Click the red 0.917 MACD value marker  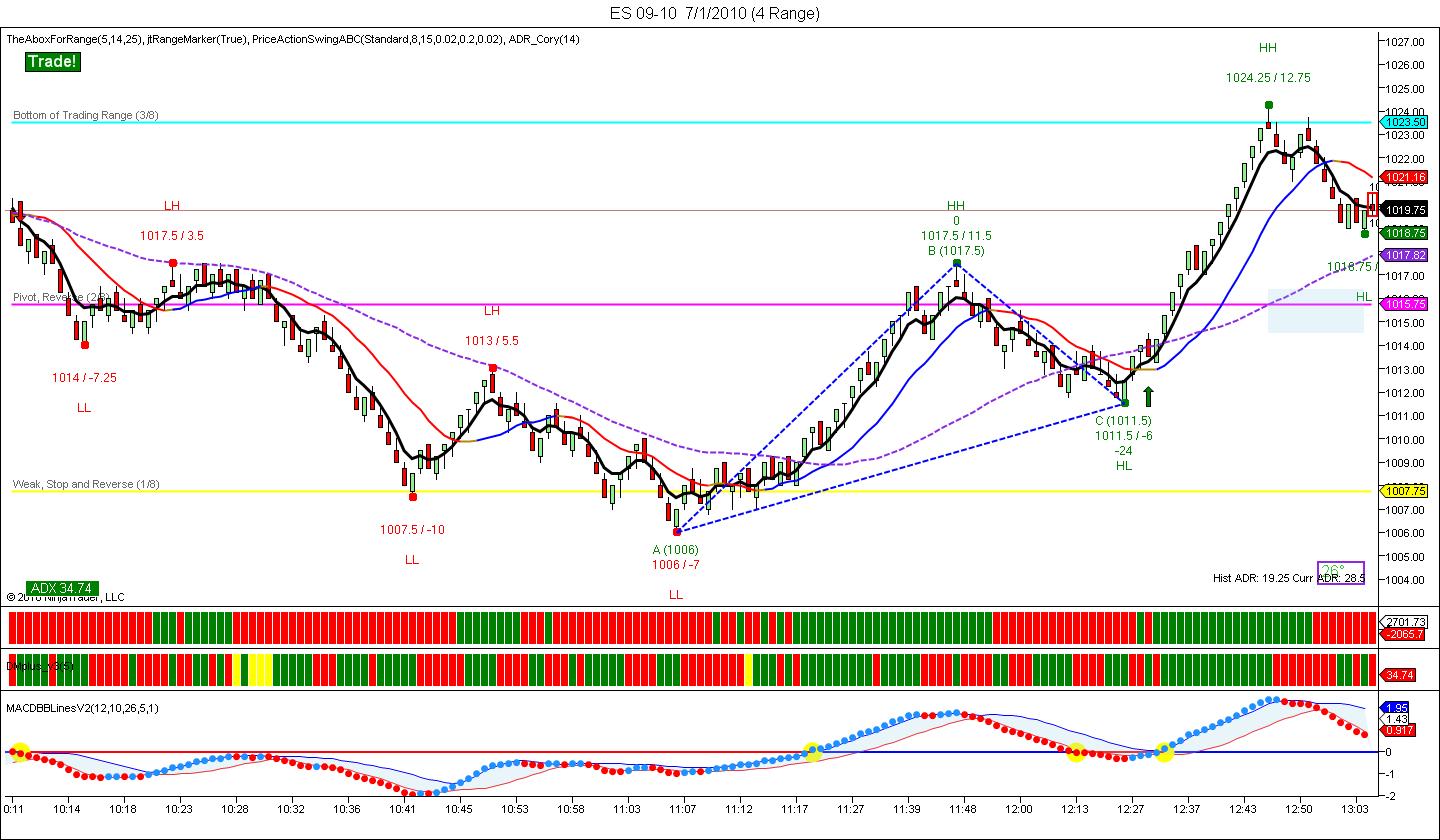[1398, 731]
